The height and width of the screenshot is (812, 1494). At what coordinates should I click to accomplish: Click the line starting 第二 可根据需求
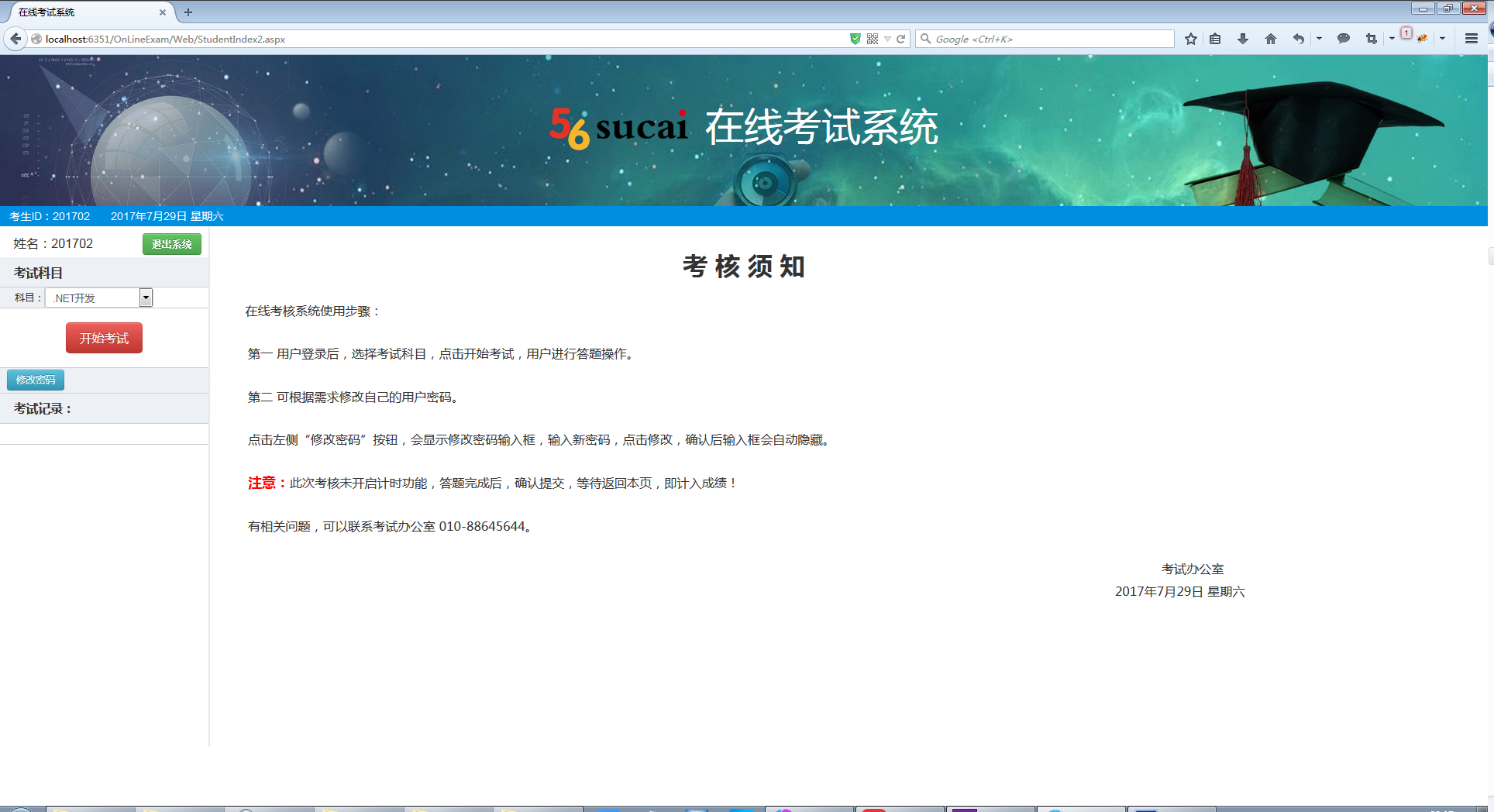click(x=355, y=397)
